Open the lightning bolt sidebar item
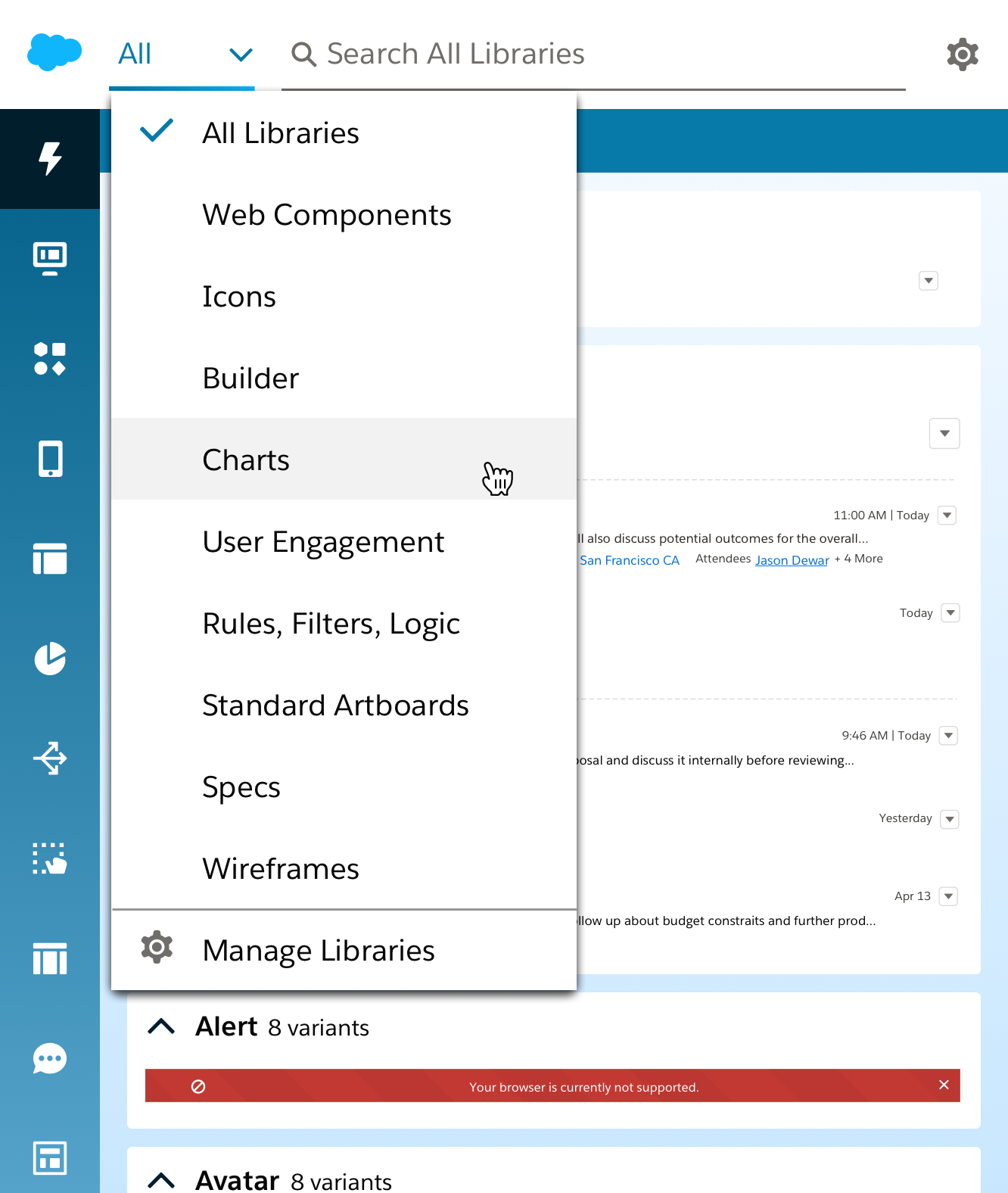This screenshot has width=1008, height=1193. [x=50, y=159]
